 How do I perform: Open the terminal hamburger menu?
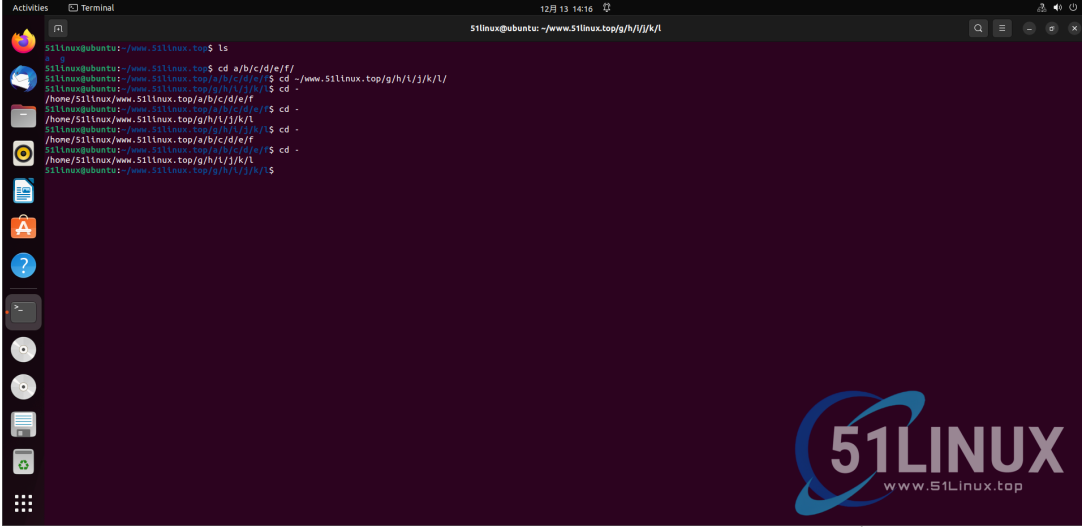[x=1002, y=28]
